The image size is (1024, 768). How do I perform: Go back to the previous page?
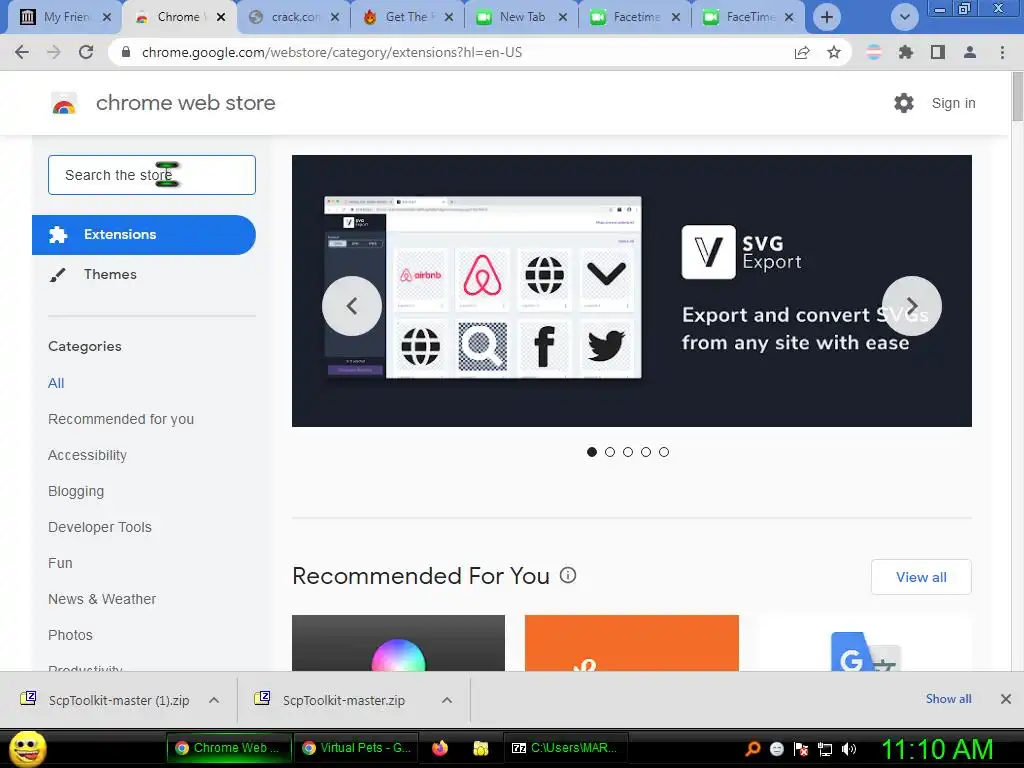[x=22, y=52]
